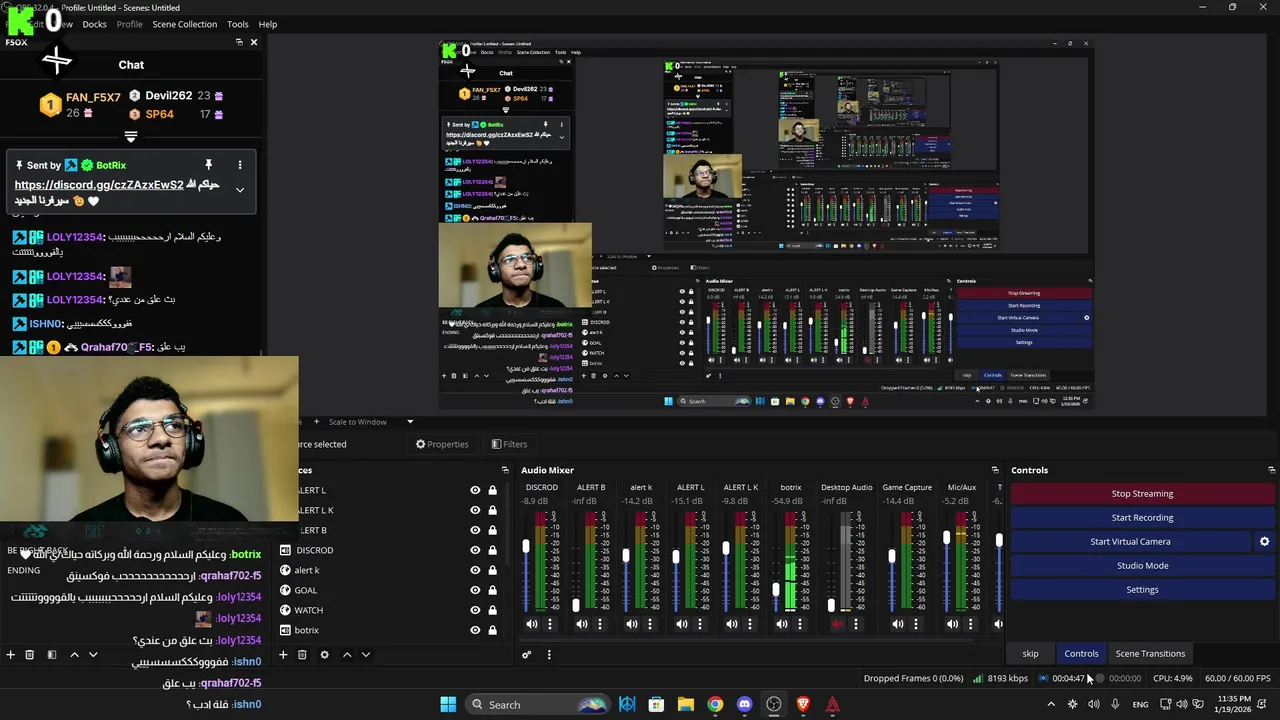
Task: Open source properties gear in Sources toolbar
Action: 324,655
